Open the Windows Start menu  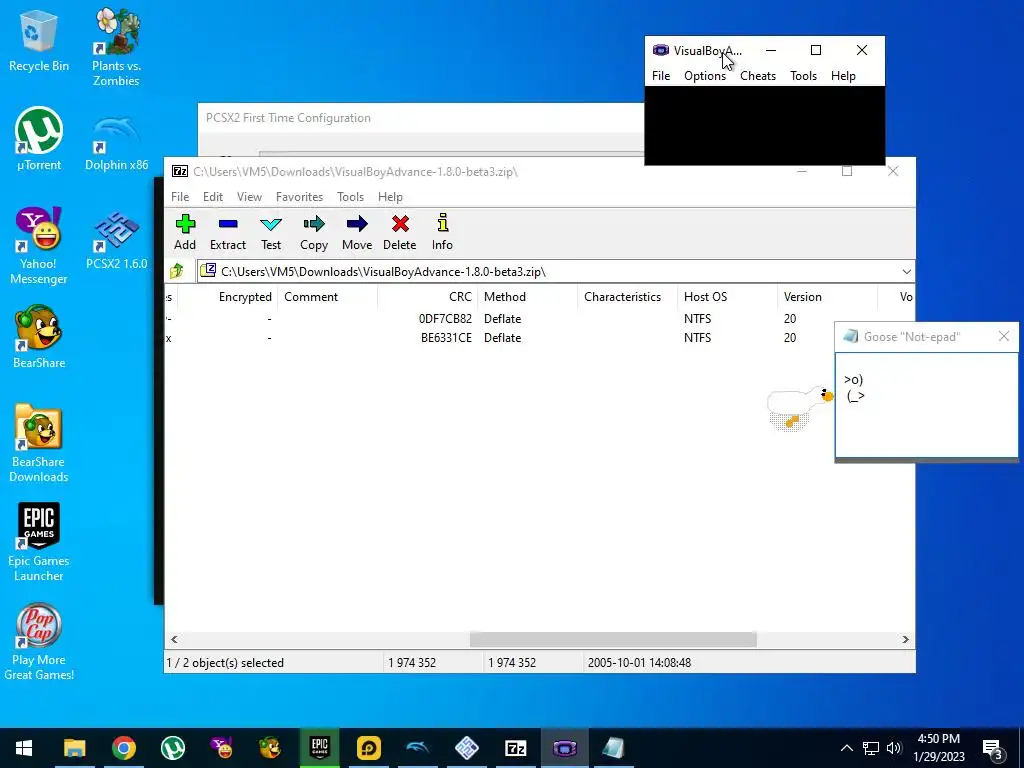(x=24, y=748)
